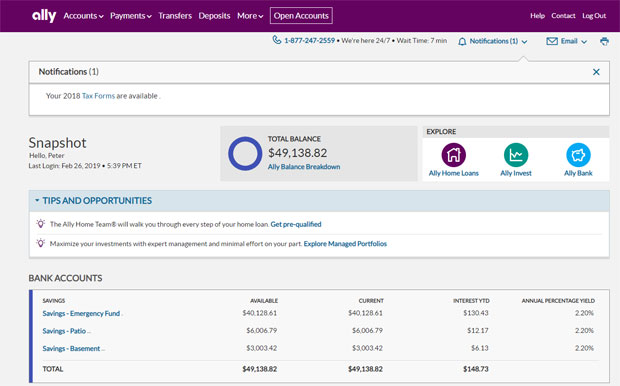The height and width of the screenshot is (386, 620).
Task: Click the $148.73 total interest YTD
Action: (x=476, y=369)
